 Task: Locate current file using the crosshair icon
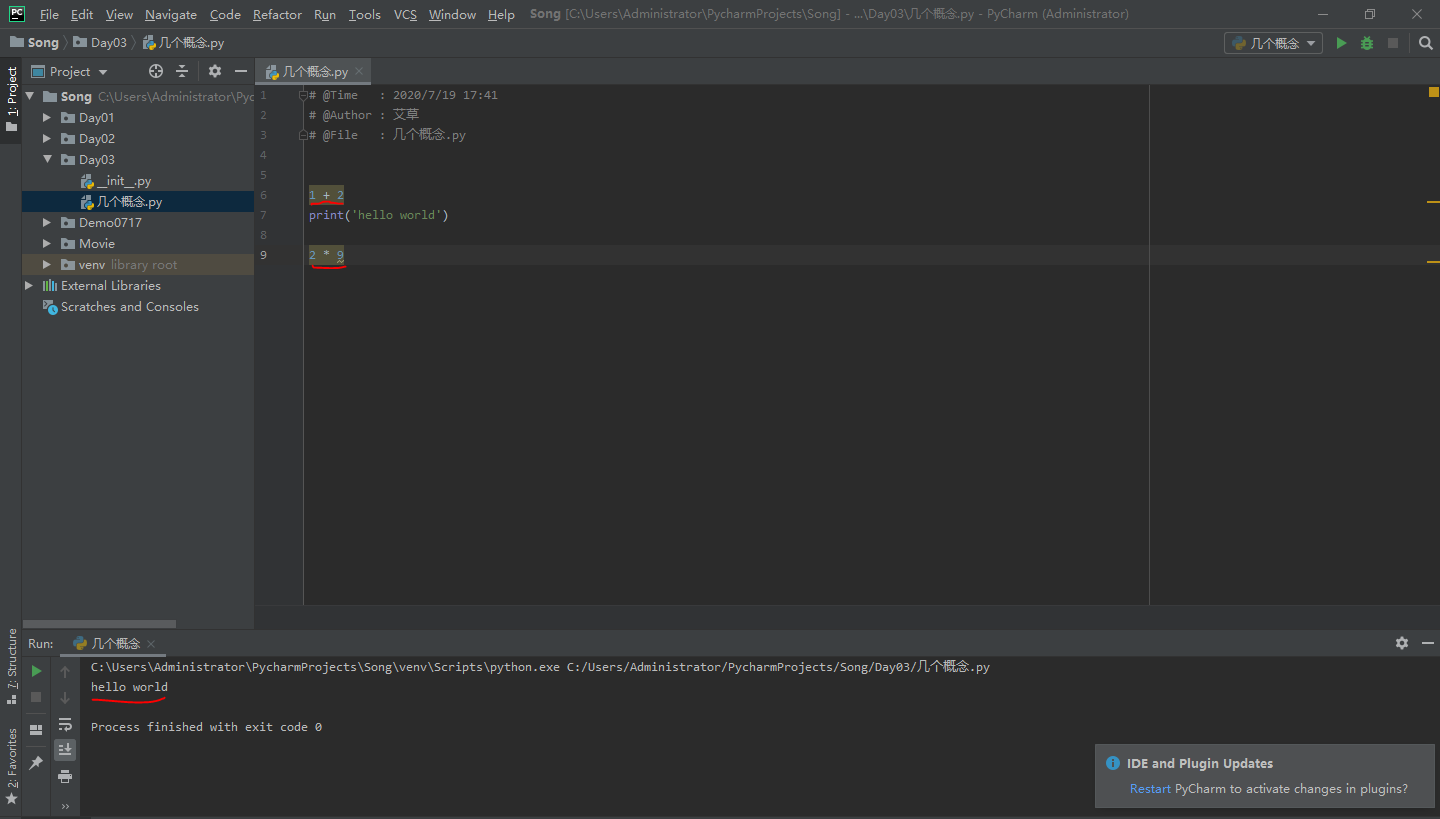coord(155,71)
